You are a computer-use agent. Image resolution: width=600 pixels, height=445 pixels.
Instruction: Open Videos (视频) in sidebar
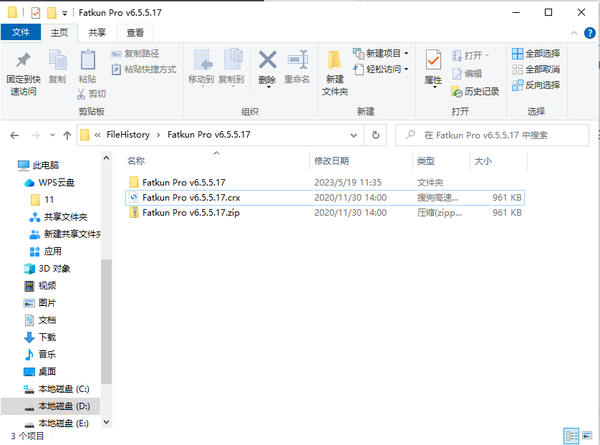tap(40, 286)
